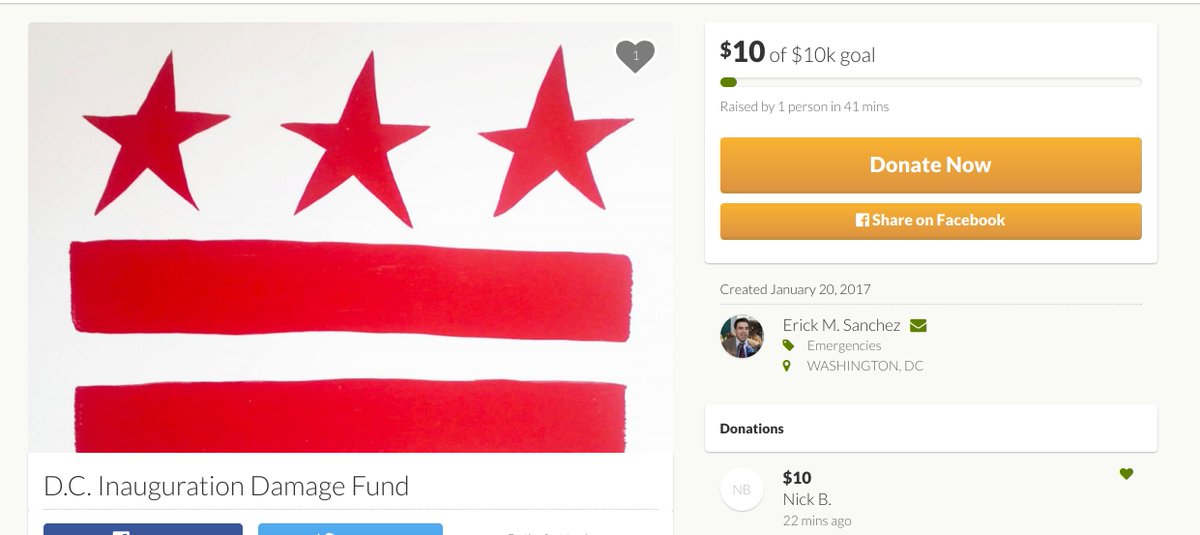Screen dimensions: 1200x535
Task: Click the envelope icon beside Erick M. Sanchez
Action: coord(919,326)
